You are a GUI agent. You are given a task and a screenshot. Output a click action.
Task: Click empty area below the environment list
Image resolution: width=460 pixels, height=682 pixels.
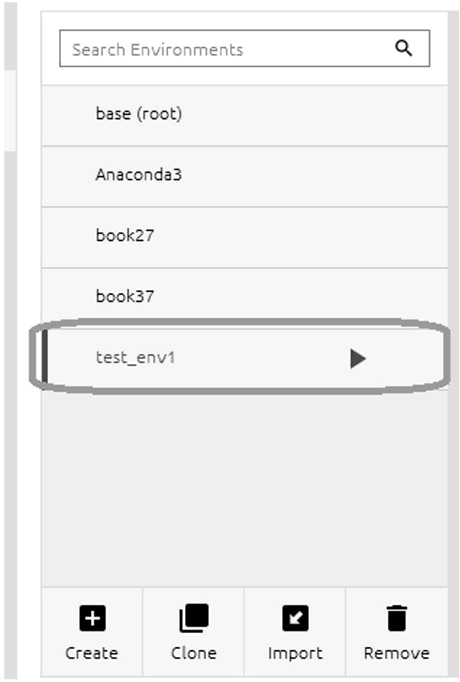tap(244, 487)
